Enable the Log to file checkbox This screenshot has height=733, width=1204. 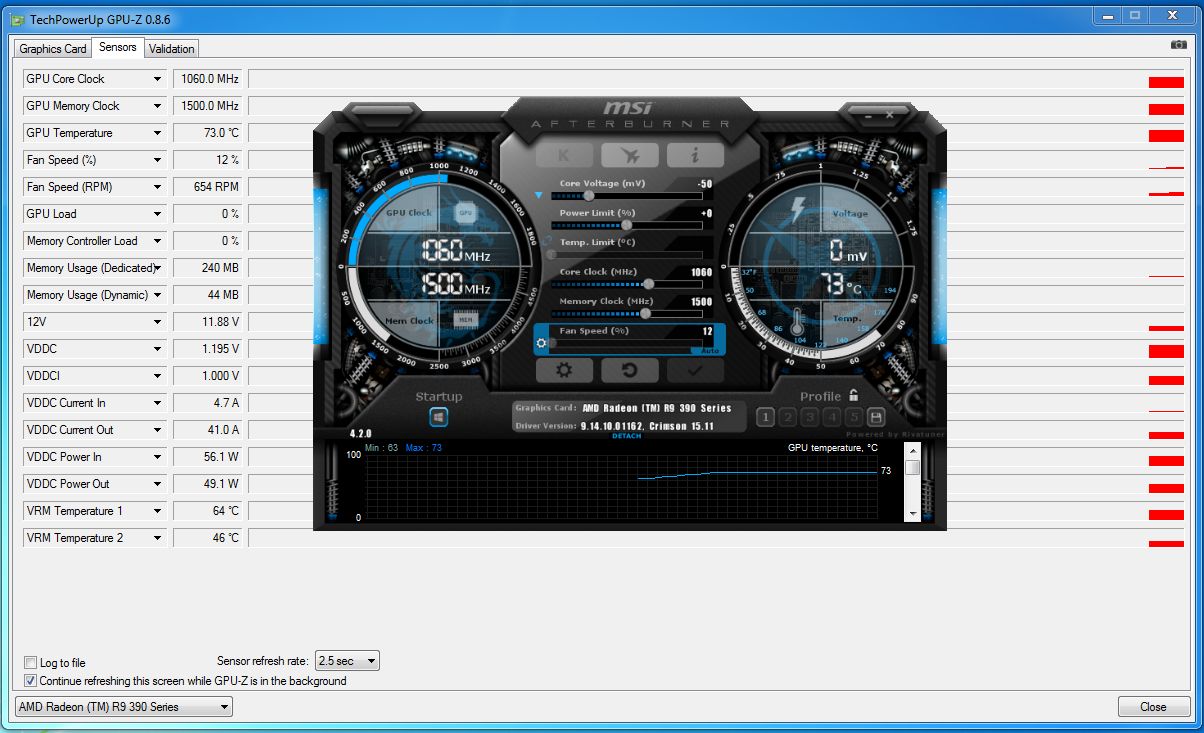30,663
